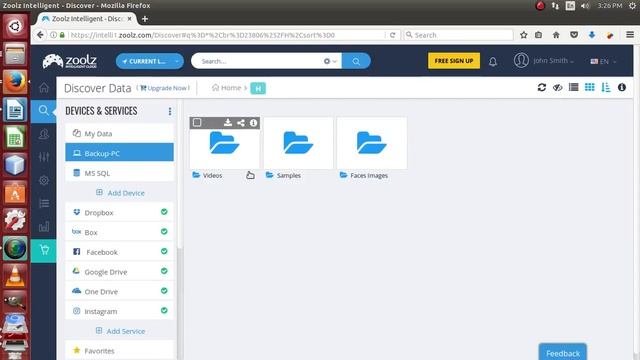Show details info icon in toolbar
Image resolution: width=640 pixels, height=360 pixels.
(622, 87)
